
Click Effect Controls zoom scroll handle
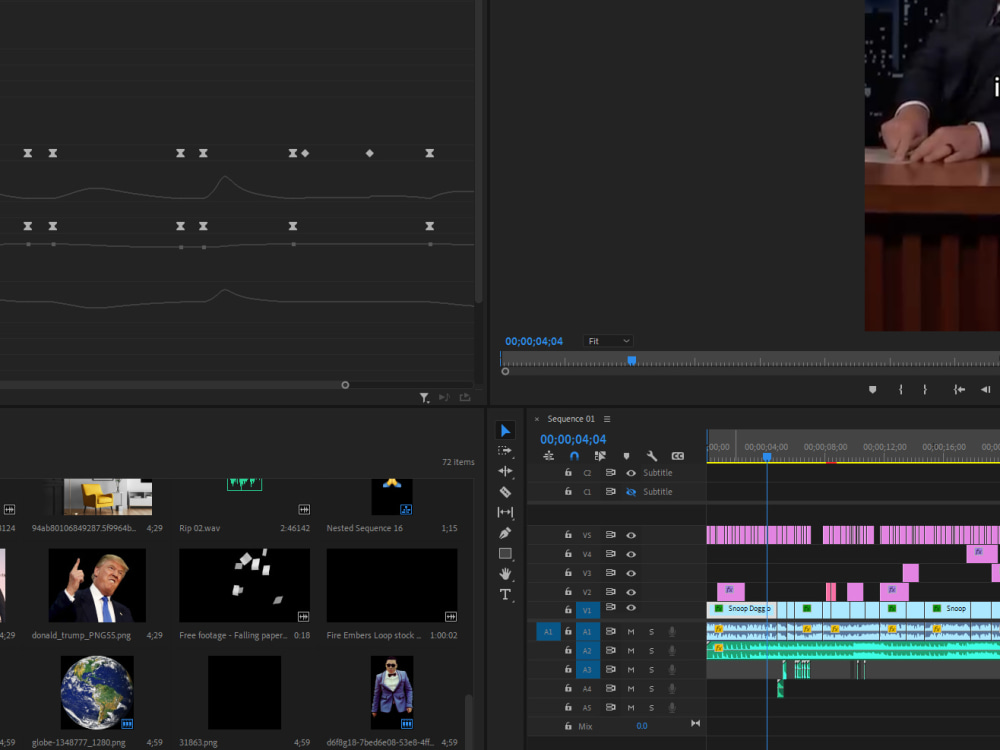click(345, 385)
